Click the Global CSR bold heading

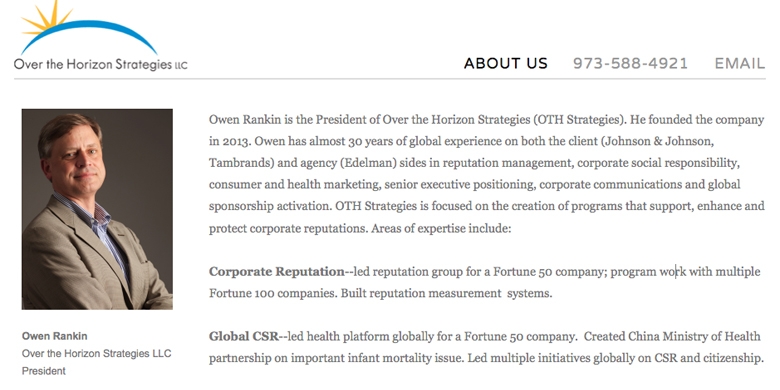(x=244, y=336)
